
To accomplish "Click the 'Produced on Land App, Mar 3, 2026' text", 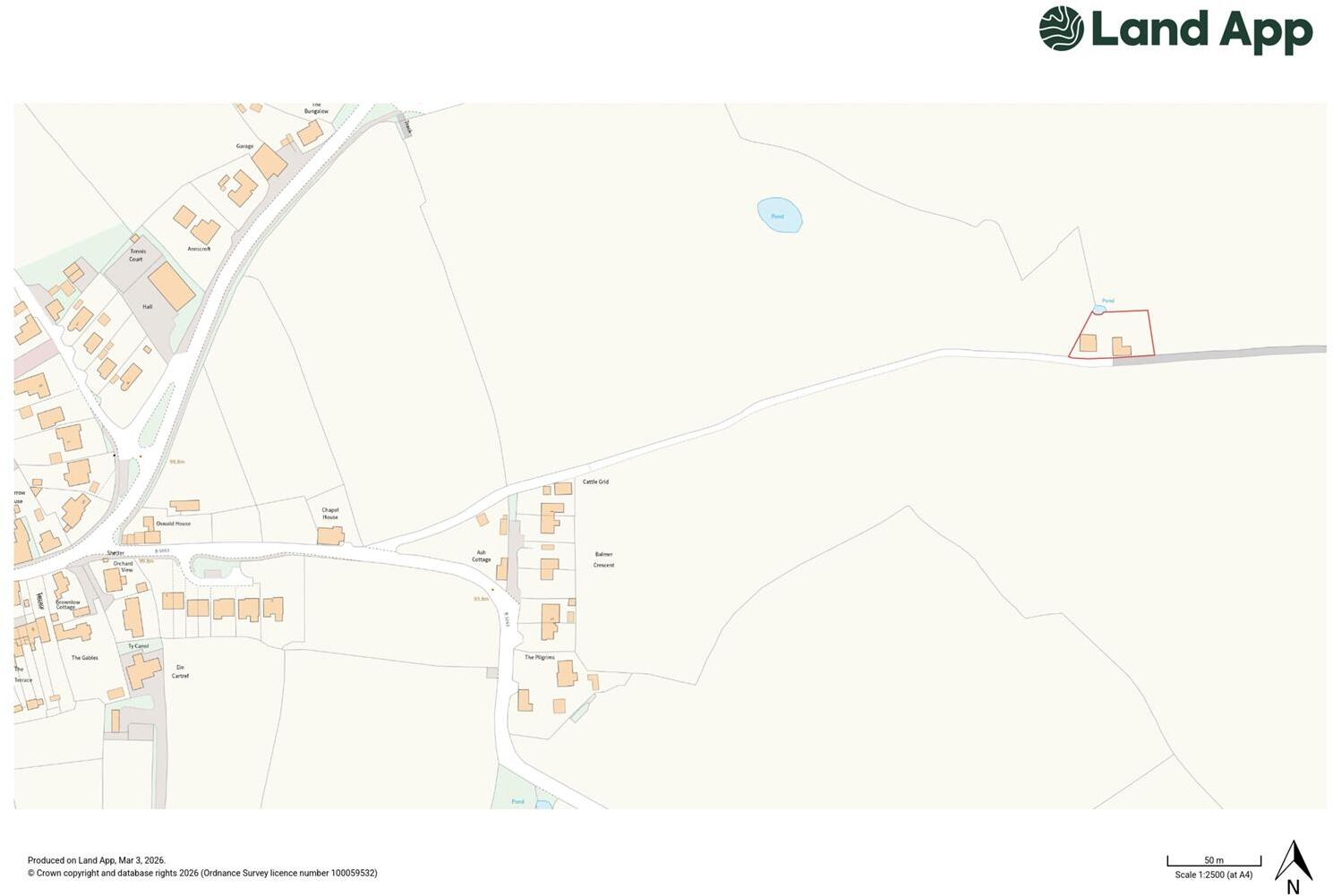I will point(97,860).
